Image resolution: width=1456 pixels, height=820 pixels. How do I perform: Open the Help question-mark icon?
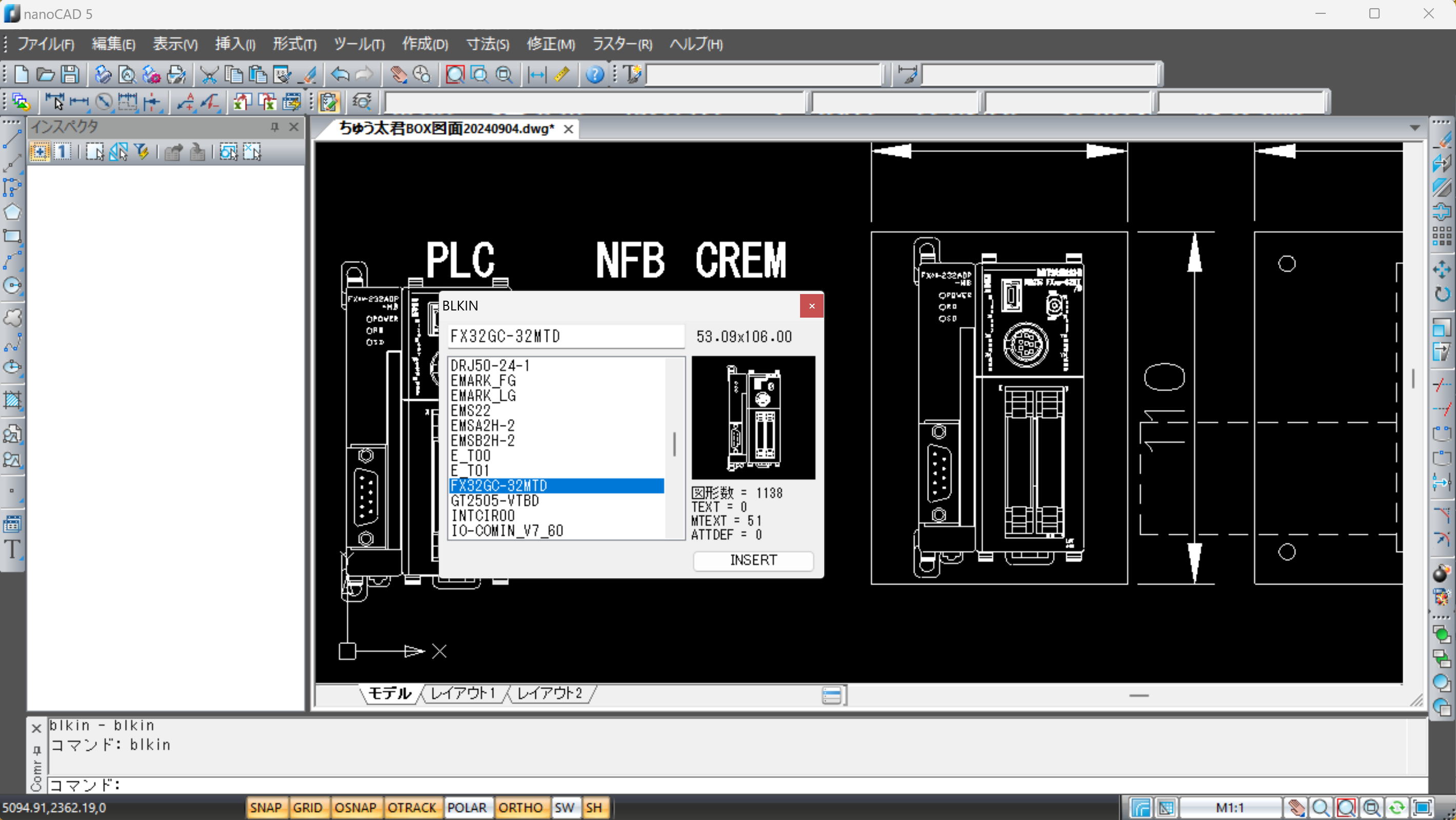click(594, 74)
